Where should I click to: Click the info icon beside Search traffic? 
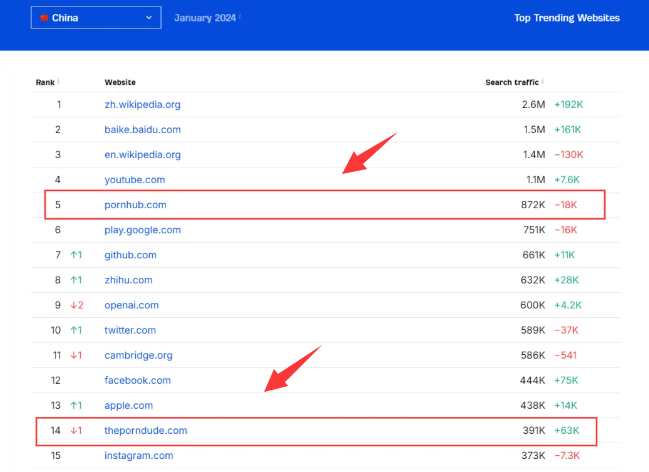543,81
